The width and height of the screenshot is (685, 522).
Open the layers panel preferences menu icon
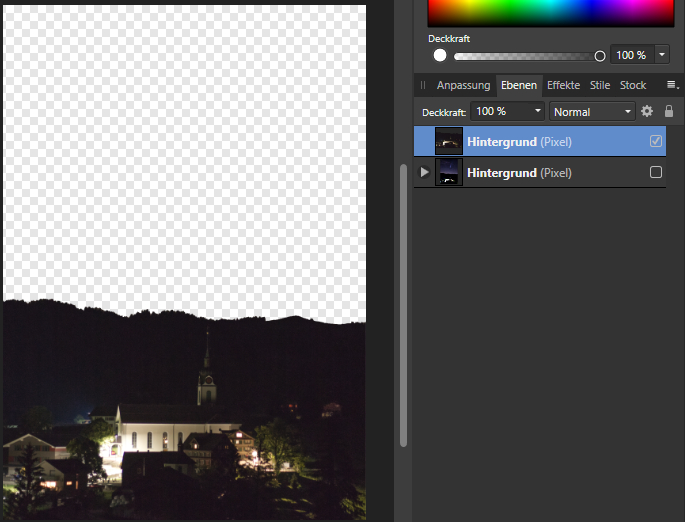tap(672, 85)
